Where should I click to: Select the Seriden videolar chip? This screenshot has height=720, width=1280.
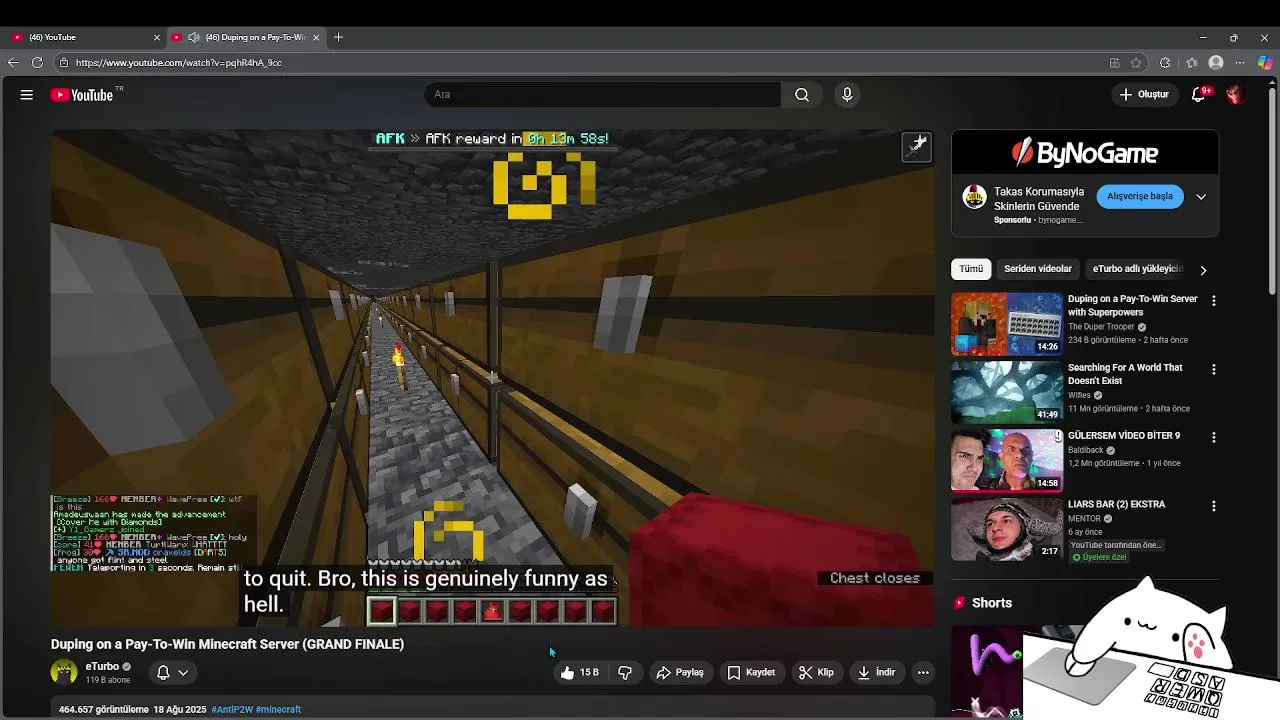[1038, 269]
